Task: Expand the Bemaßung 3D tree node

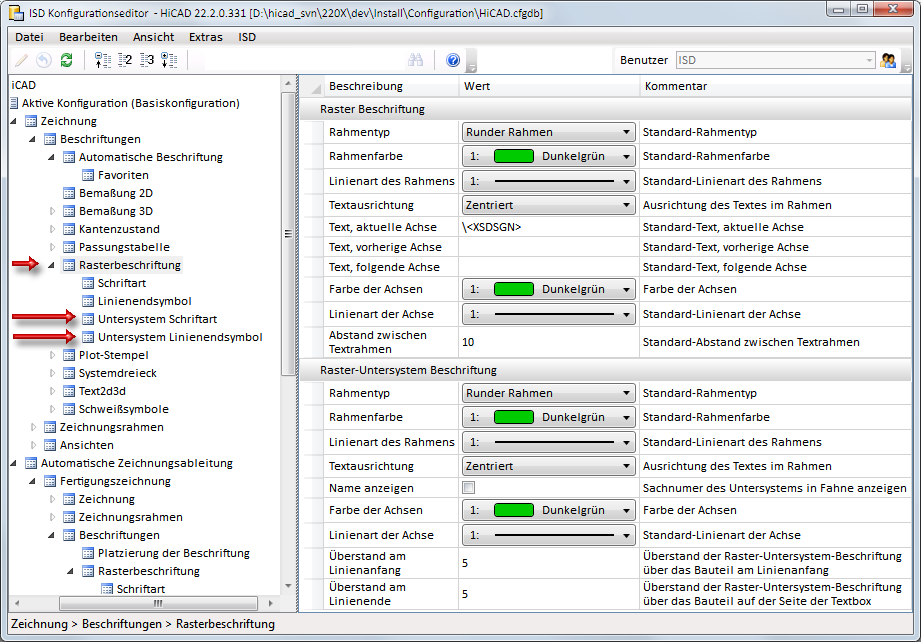Action: coord(53,211)
